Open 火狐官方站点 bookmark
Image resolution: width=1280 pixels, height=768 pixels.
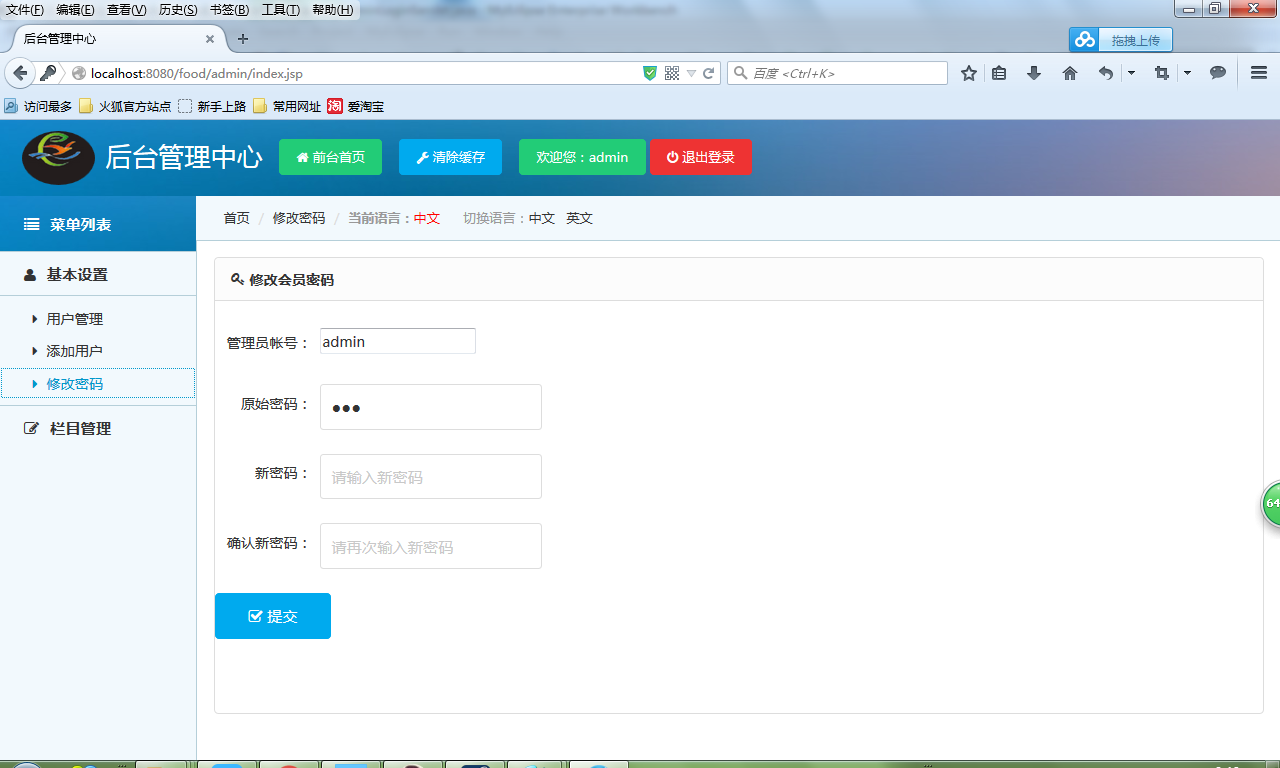click(x=125, y=106)
